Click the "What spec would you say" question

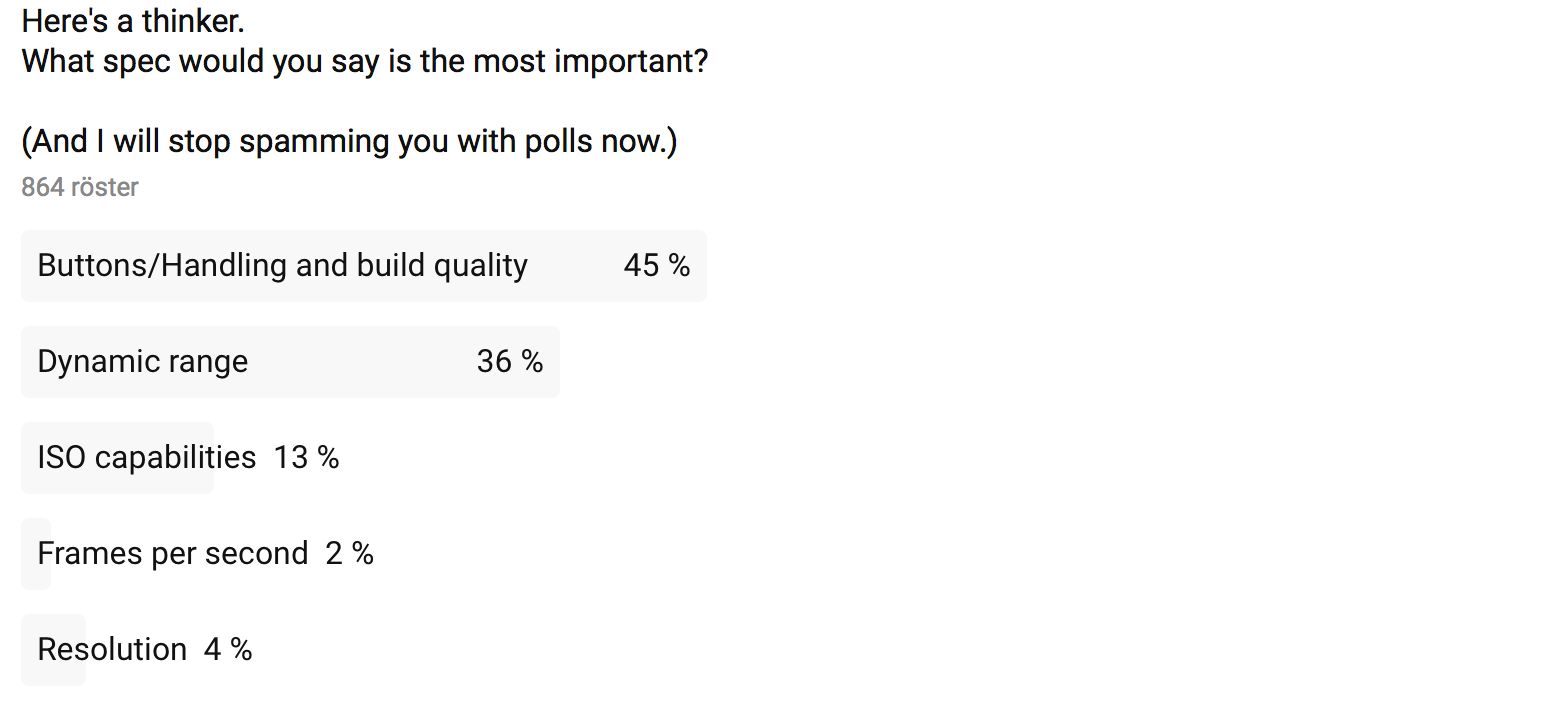point(365,61)
